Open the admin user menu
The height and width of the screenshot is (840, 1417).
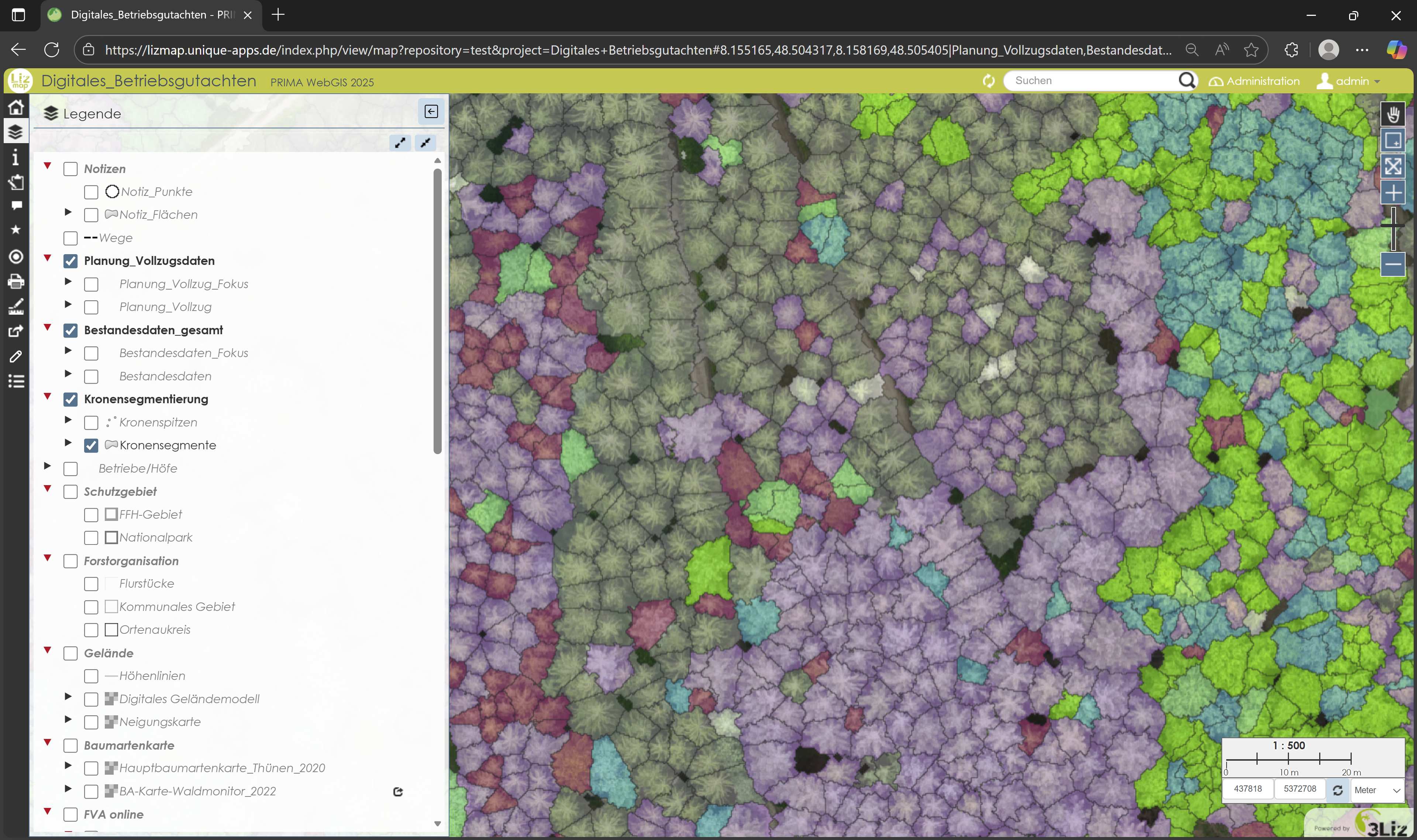tap(1348, 80)
